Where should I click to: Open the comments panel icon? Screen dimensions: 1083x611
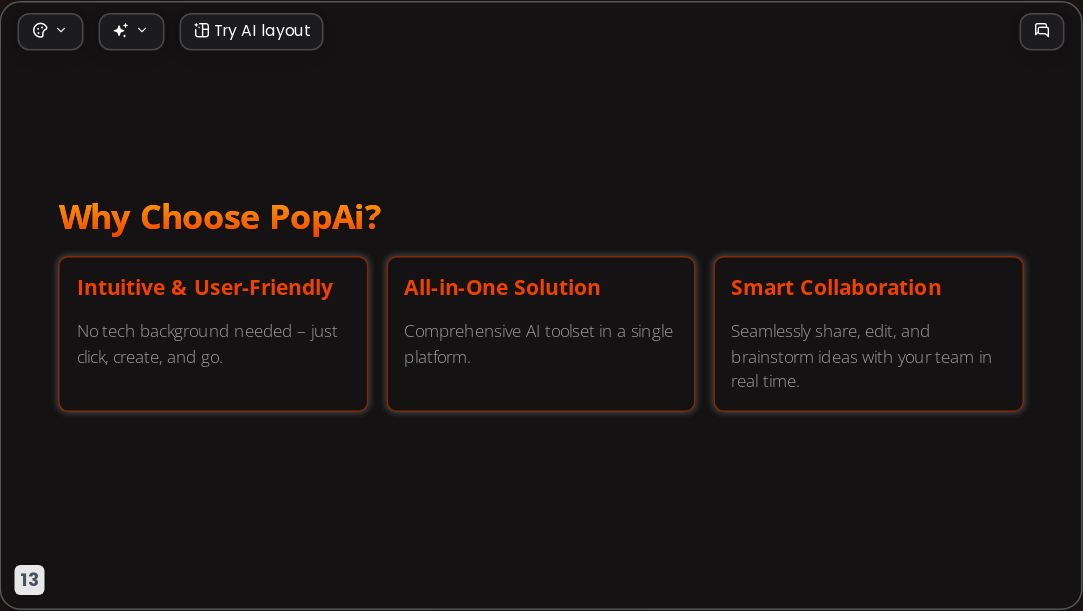click(1042, 31)
